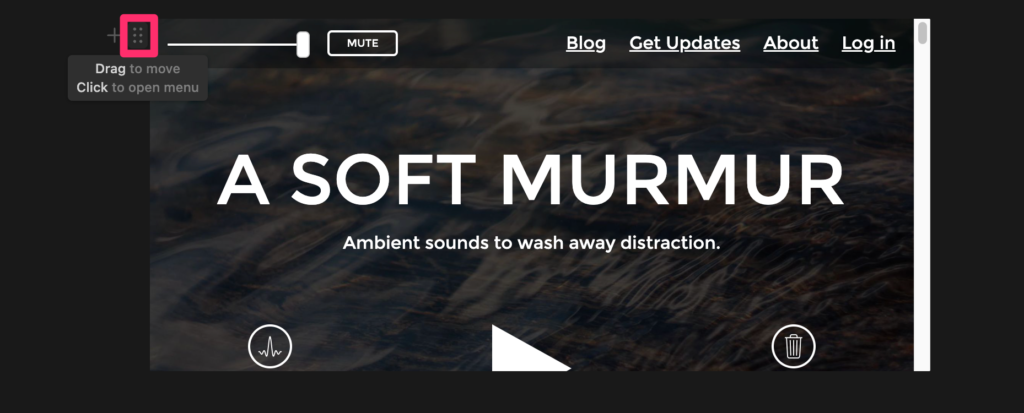Click the far left end of the volume track
The height and width of the screenshot is (413, 1024).
click(170, 44)
